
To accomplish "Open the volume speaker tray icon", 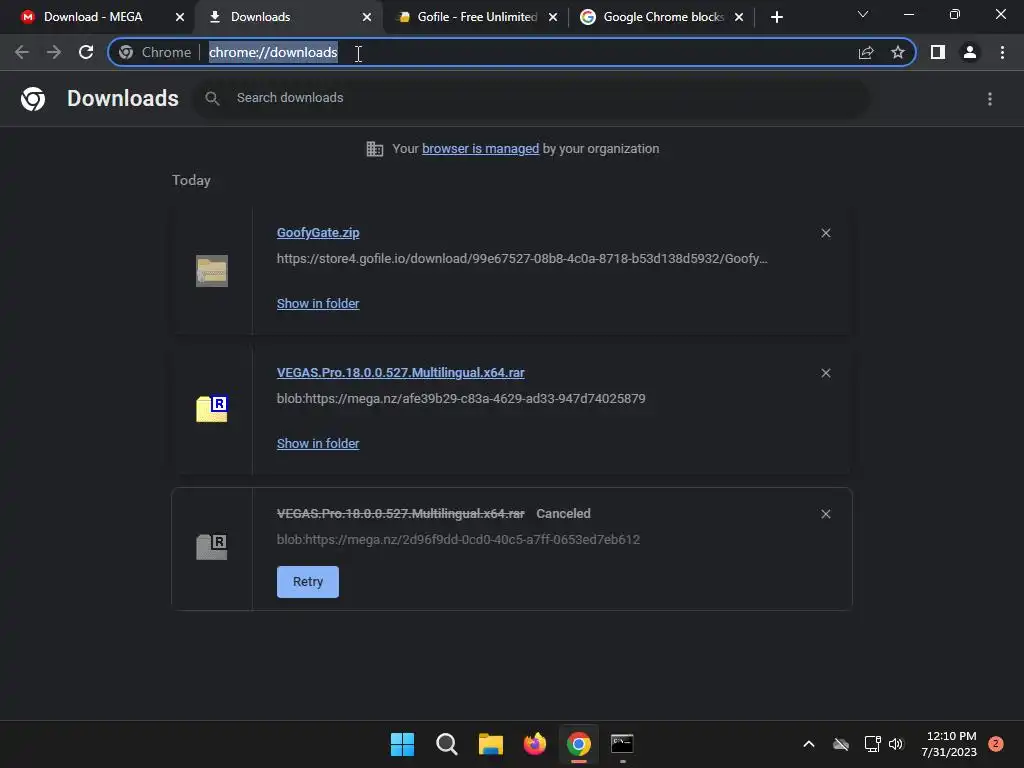I will click(896, 744).
